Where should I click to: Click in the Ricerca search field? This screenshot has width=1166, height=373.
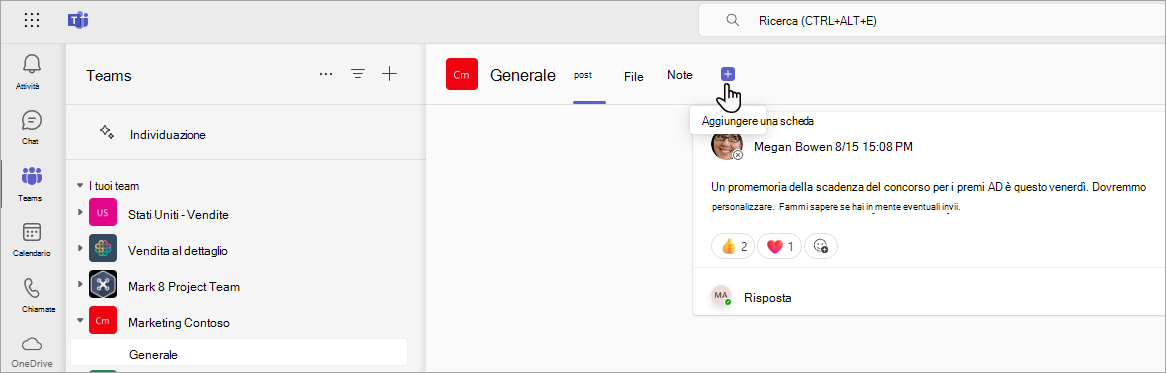pos(932,20)
